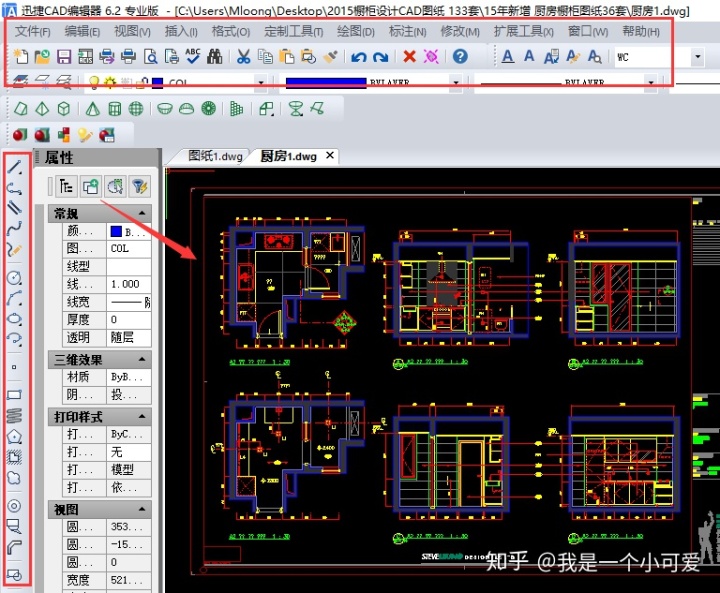720x593 pixels.
Task: Collapse the 视图 properties section
Action: click(142, 509)
